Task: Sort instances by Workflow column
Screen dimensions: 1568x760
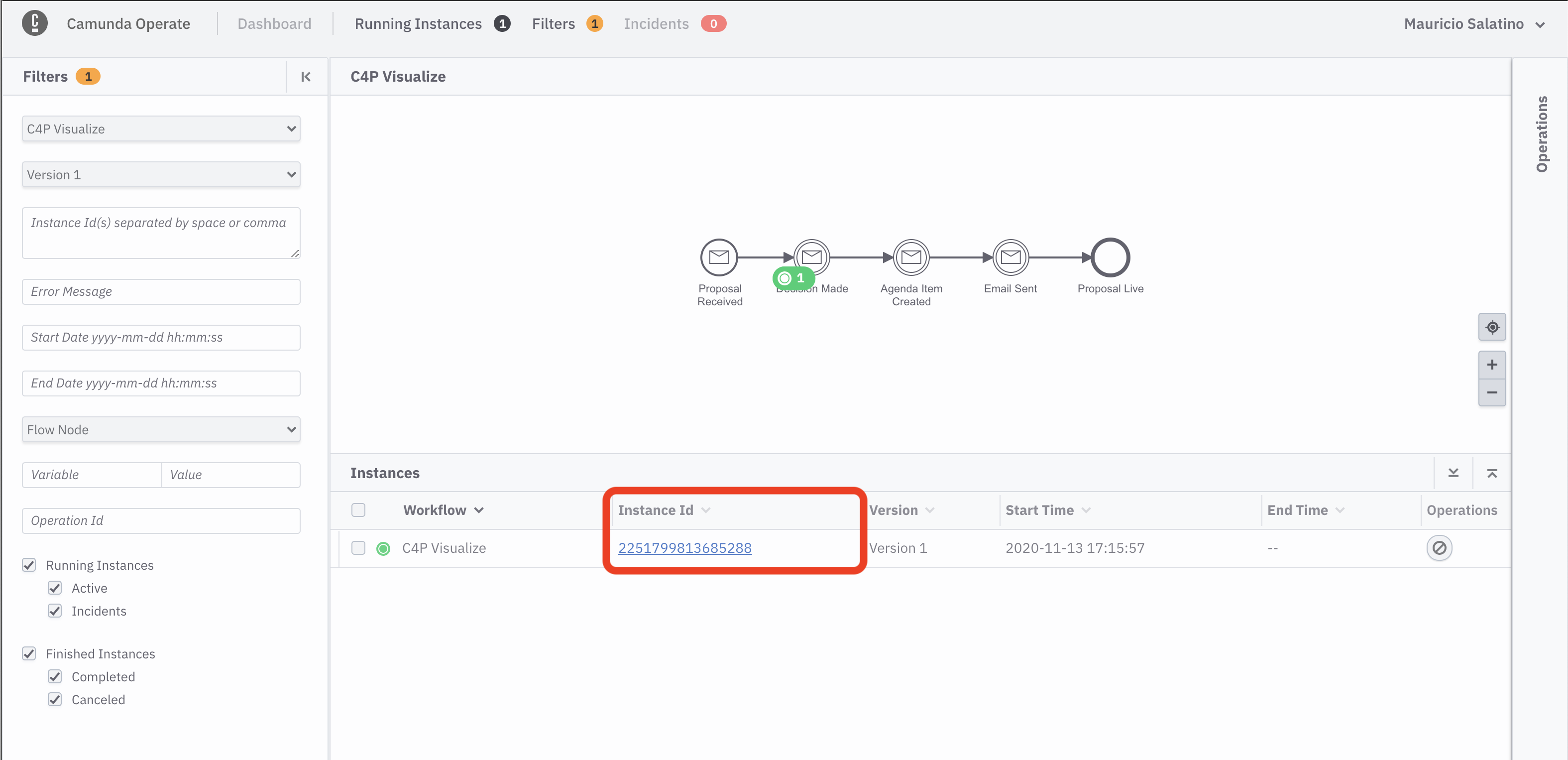Action: 443,510
